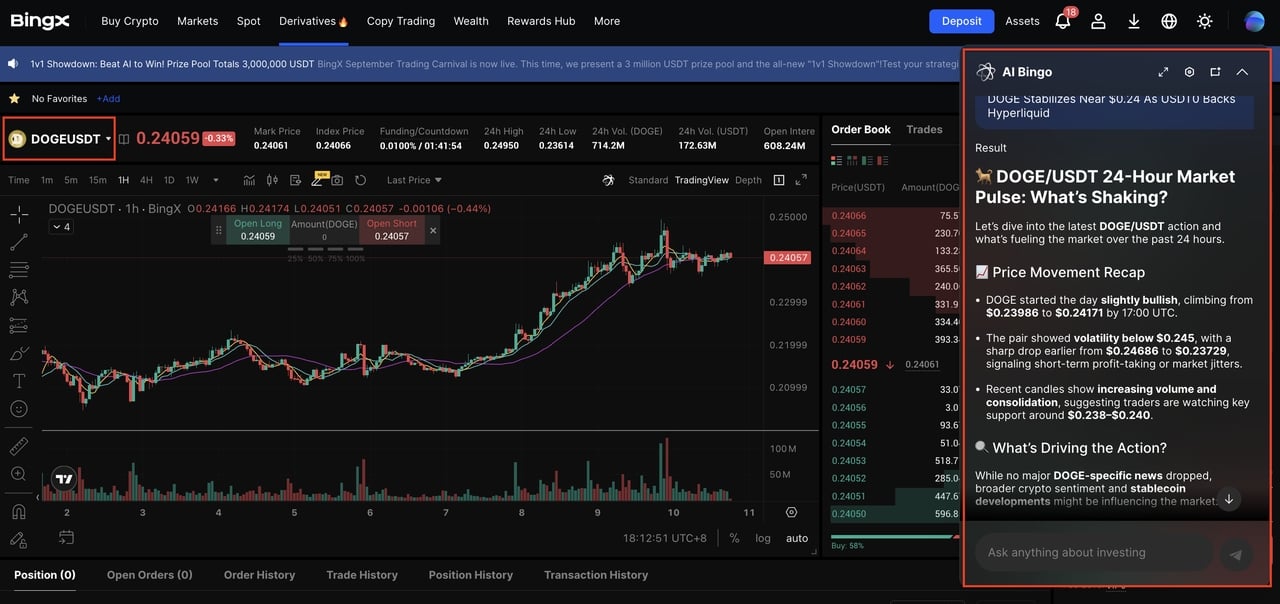1280x604 pixels.
Task: Select the 15m timeframe
Action: tap(97, 180)
